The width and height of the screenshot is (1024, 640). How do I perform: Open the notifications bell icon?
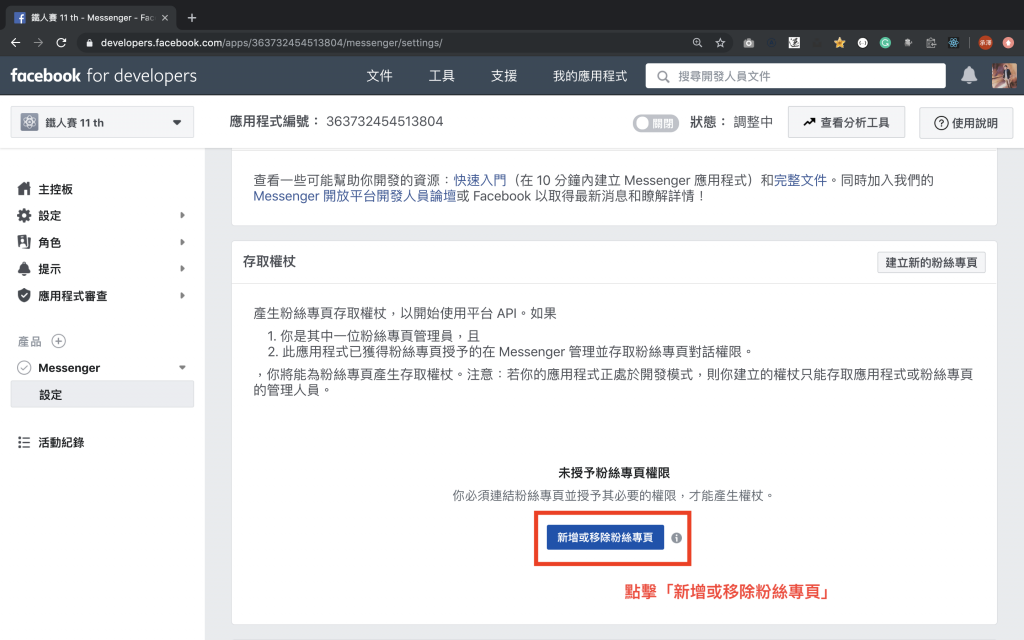tap(969, 76)
